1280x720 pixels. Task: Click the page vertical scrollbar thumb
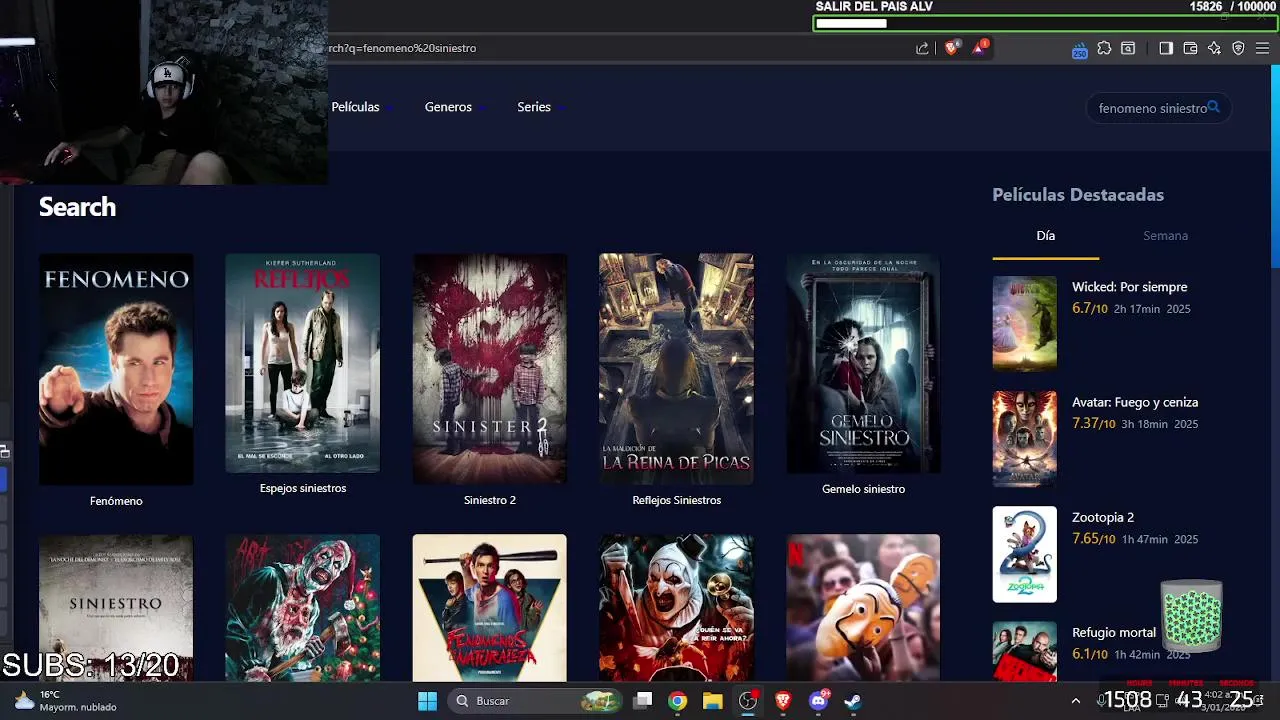coord(1274,167)
